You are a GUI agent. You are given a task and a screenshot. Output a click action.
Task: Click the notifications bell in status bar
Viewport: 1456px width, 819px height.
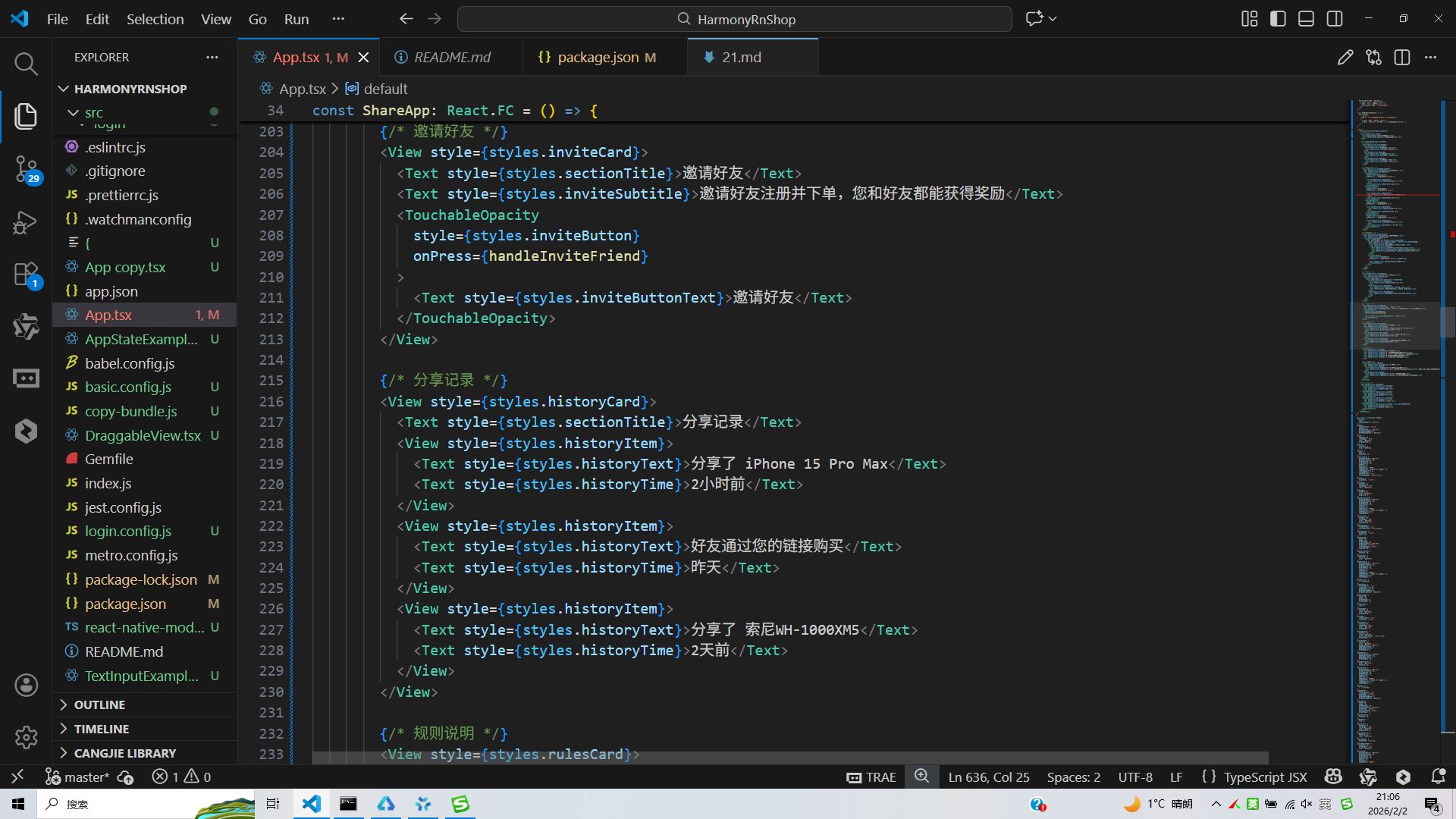[1438, 777]
